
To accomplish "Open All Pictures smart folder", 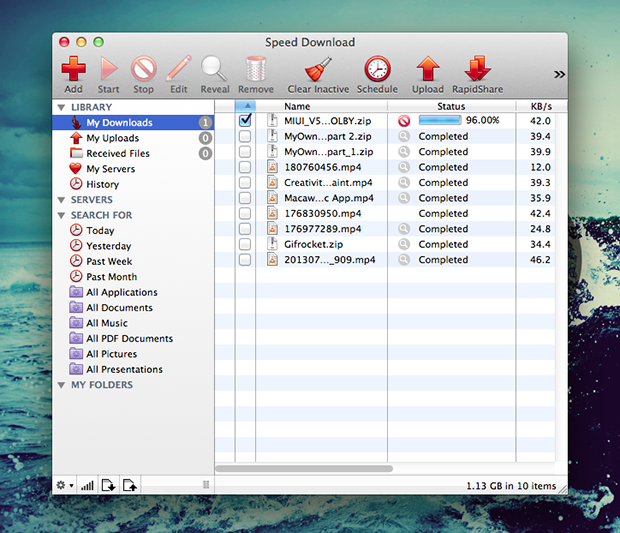I will coord(133,354).
